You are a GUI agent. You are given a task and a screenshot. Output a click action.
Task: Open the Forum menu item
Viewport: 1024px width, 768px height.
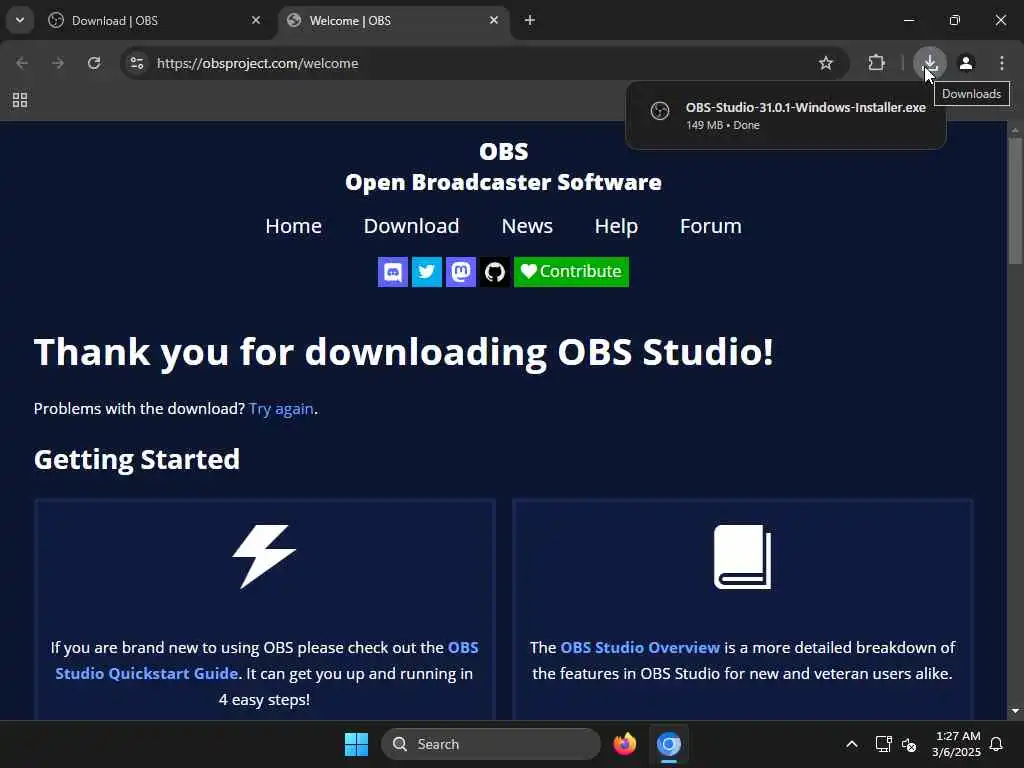point(711,226)
